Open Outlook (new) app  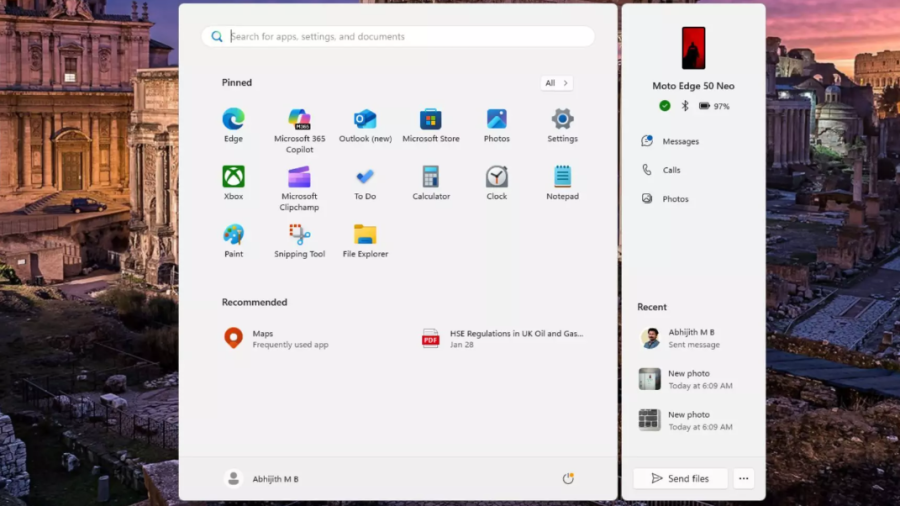click(x=365, y=125)
